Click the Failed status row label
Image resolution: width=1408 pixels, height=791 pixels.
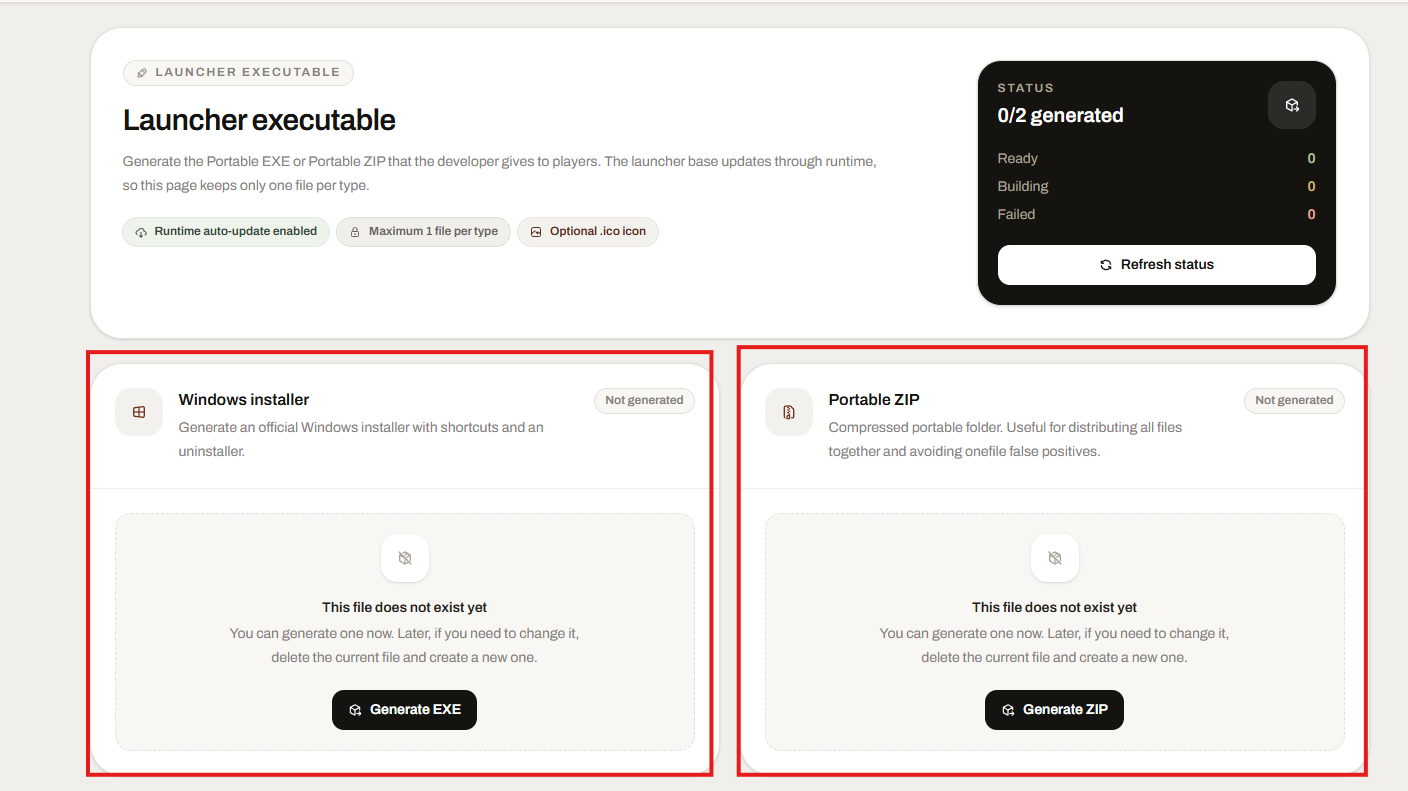click(x=1016, y=214)
